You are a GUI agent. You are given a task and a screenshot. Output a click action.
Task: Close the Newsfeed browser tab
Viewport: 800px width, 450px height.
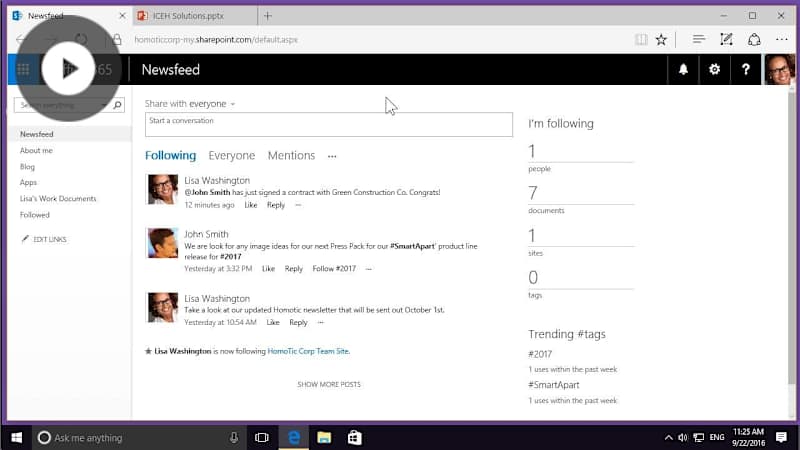click(x=122, y=16)
